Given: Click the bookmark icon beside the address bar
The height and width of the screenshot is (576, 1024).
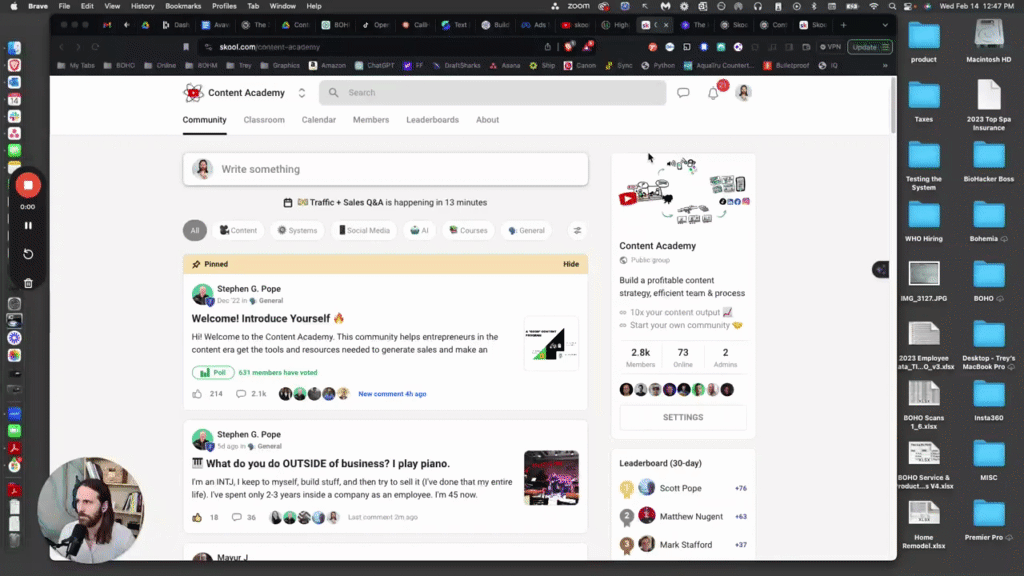Looking at the screenshot, I should click(x=186, y=47).
